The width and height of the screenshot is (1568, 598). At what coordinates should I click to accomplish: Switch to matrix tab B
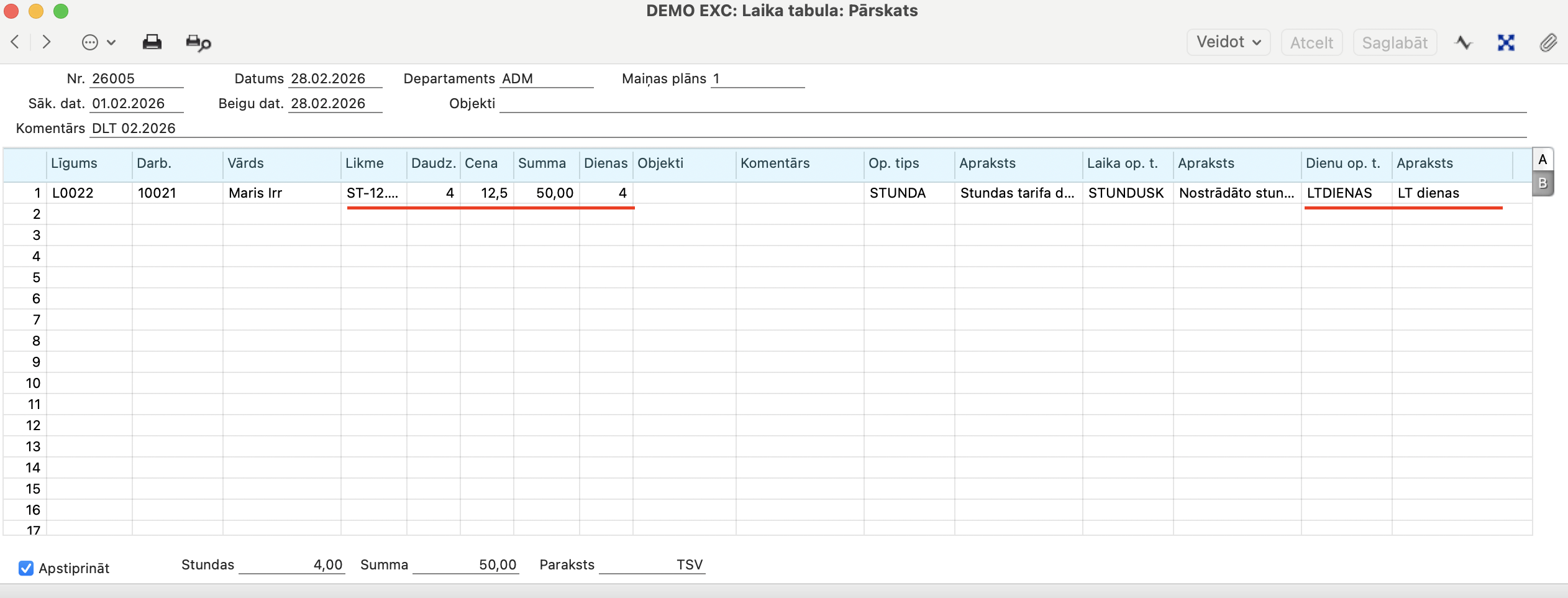pyautogui.click(x=1543, y=184)
